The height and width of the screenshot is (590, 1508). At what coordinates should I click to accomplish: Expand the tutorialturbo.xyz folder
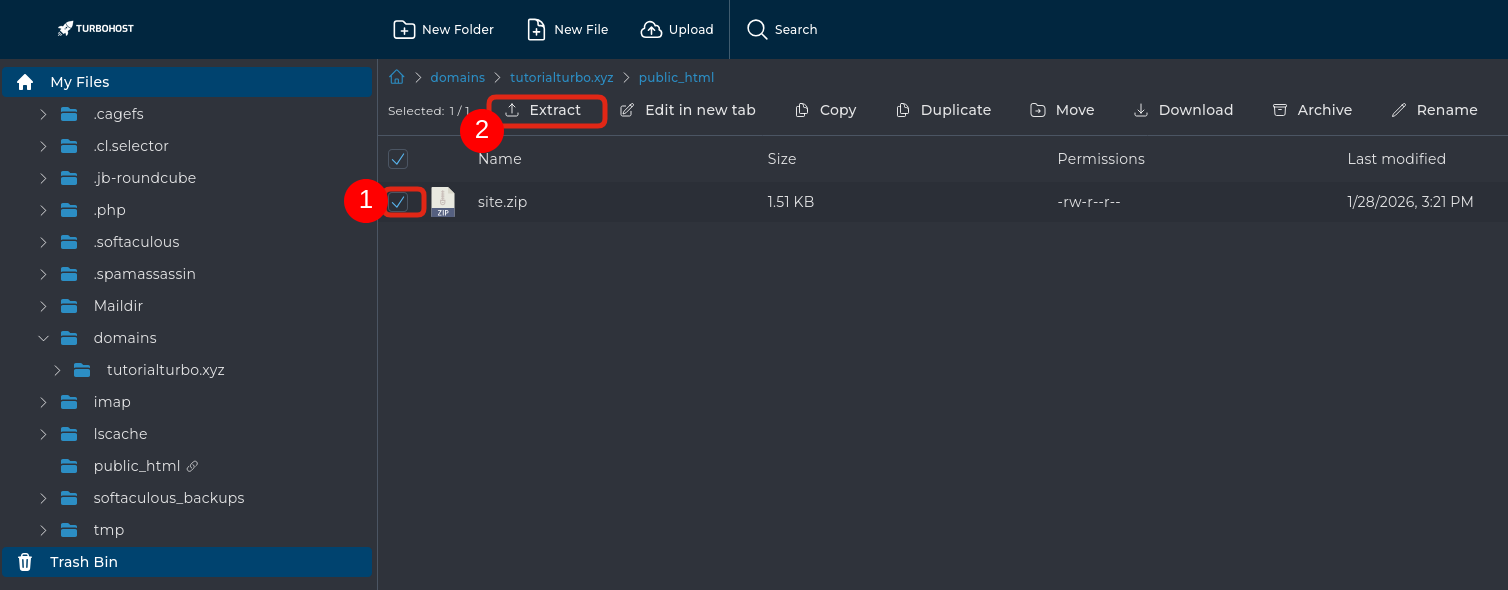(x=56, y=370)
